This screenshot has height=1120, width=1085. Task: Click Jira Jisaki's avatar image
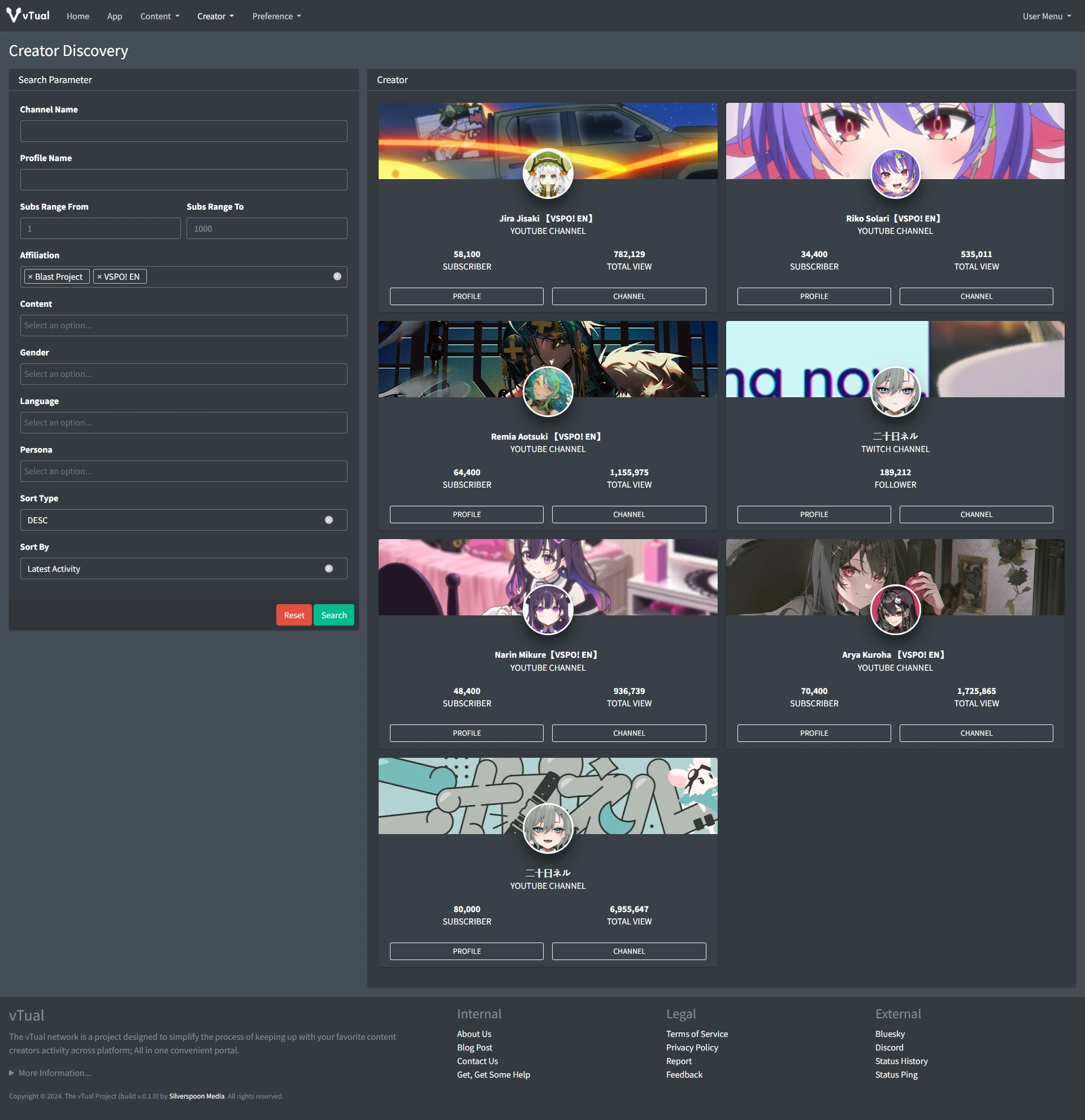coord(548,173)
